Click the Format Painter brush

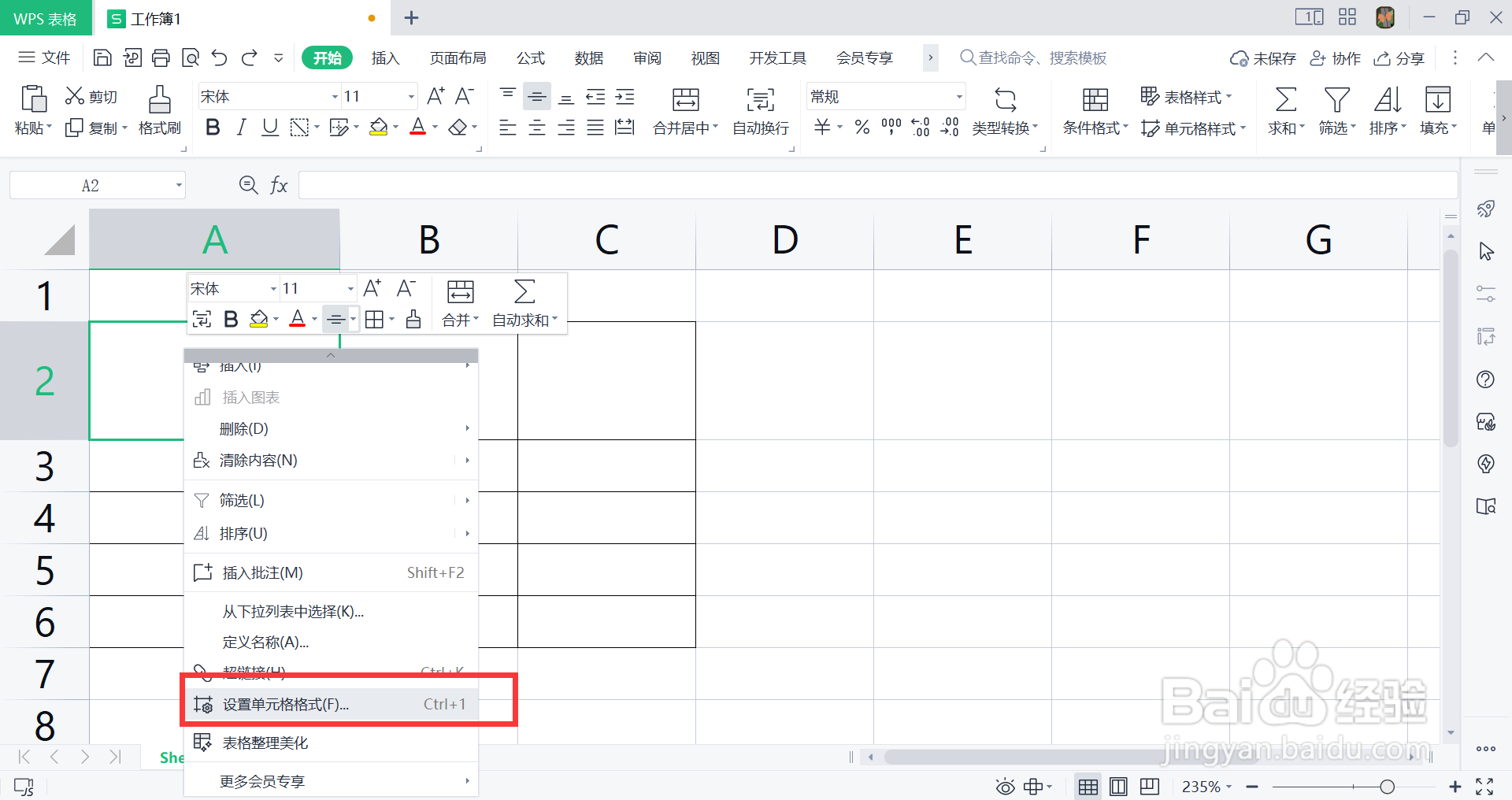tap(160, 99)
